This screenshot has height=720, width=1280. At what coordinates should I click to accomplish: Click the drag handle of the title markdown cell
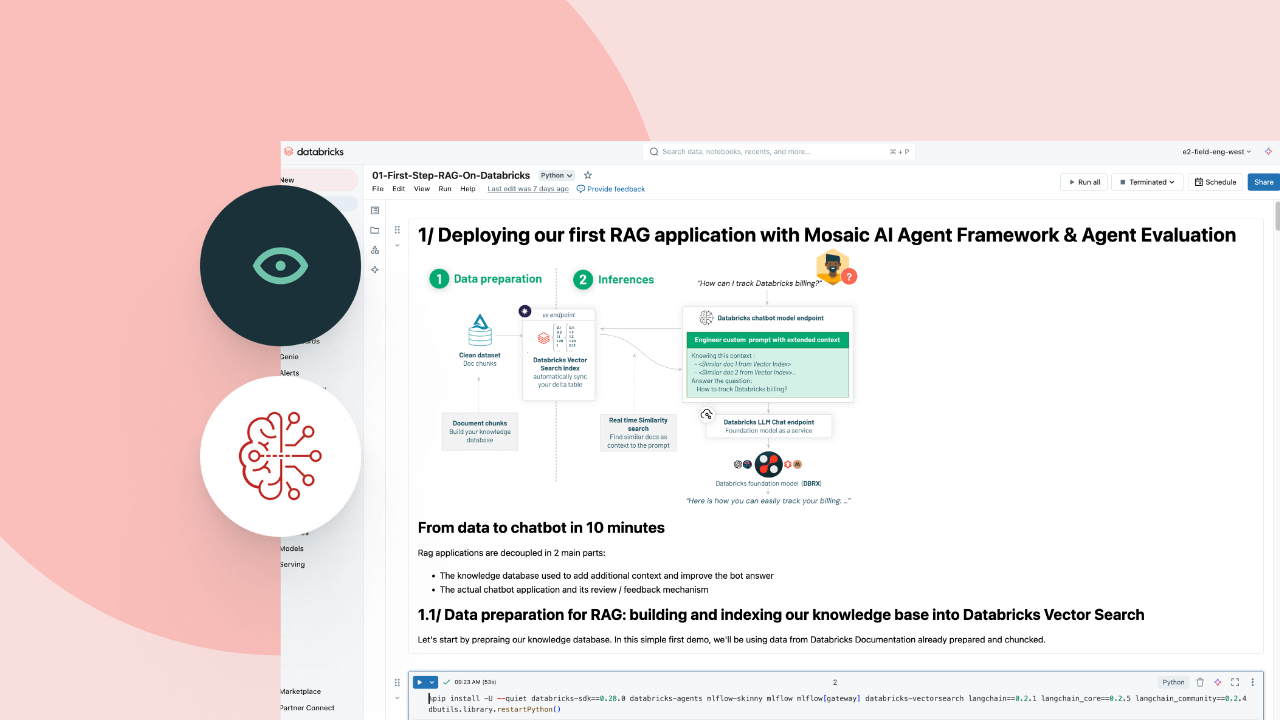click(397, 231)
